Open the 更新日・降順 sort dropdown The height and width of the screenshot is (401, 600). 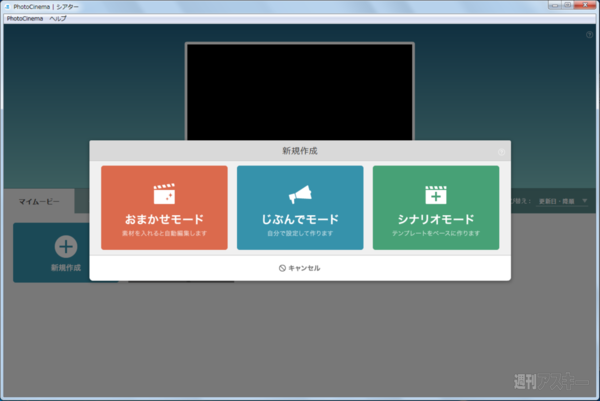pyautogui.click(x=562, y=201)
